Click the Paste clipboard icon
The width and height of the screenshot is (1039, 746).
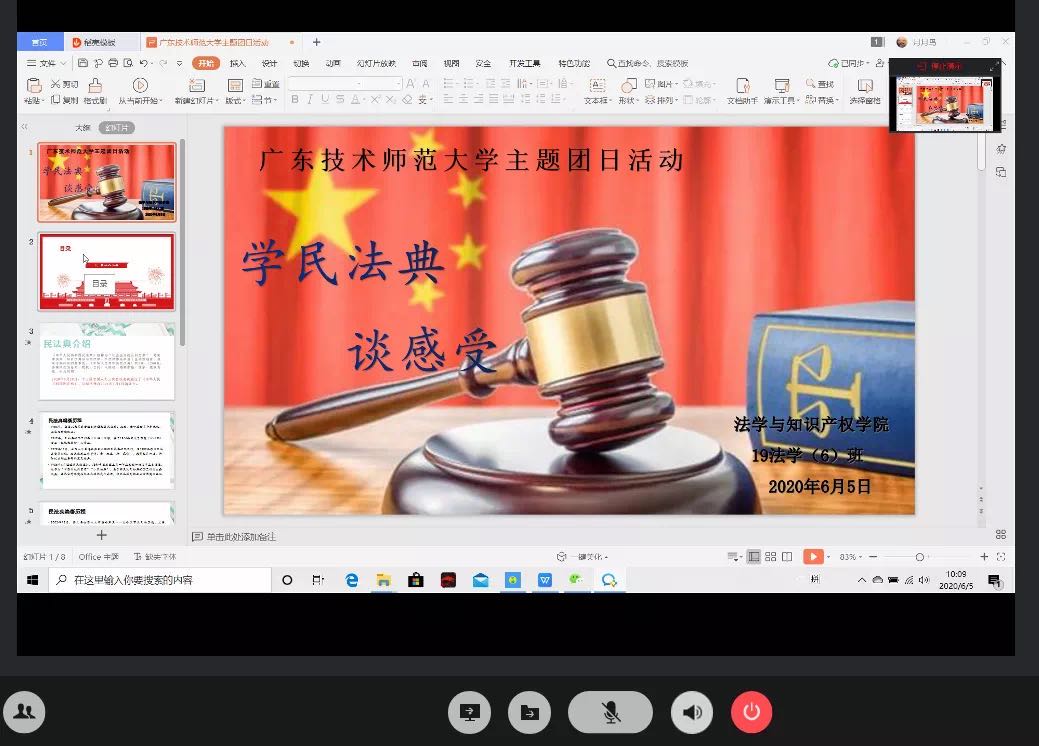33,86
